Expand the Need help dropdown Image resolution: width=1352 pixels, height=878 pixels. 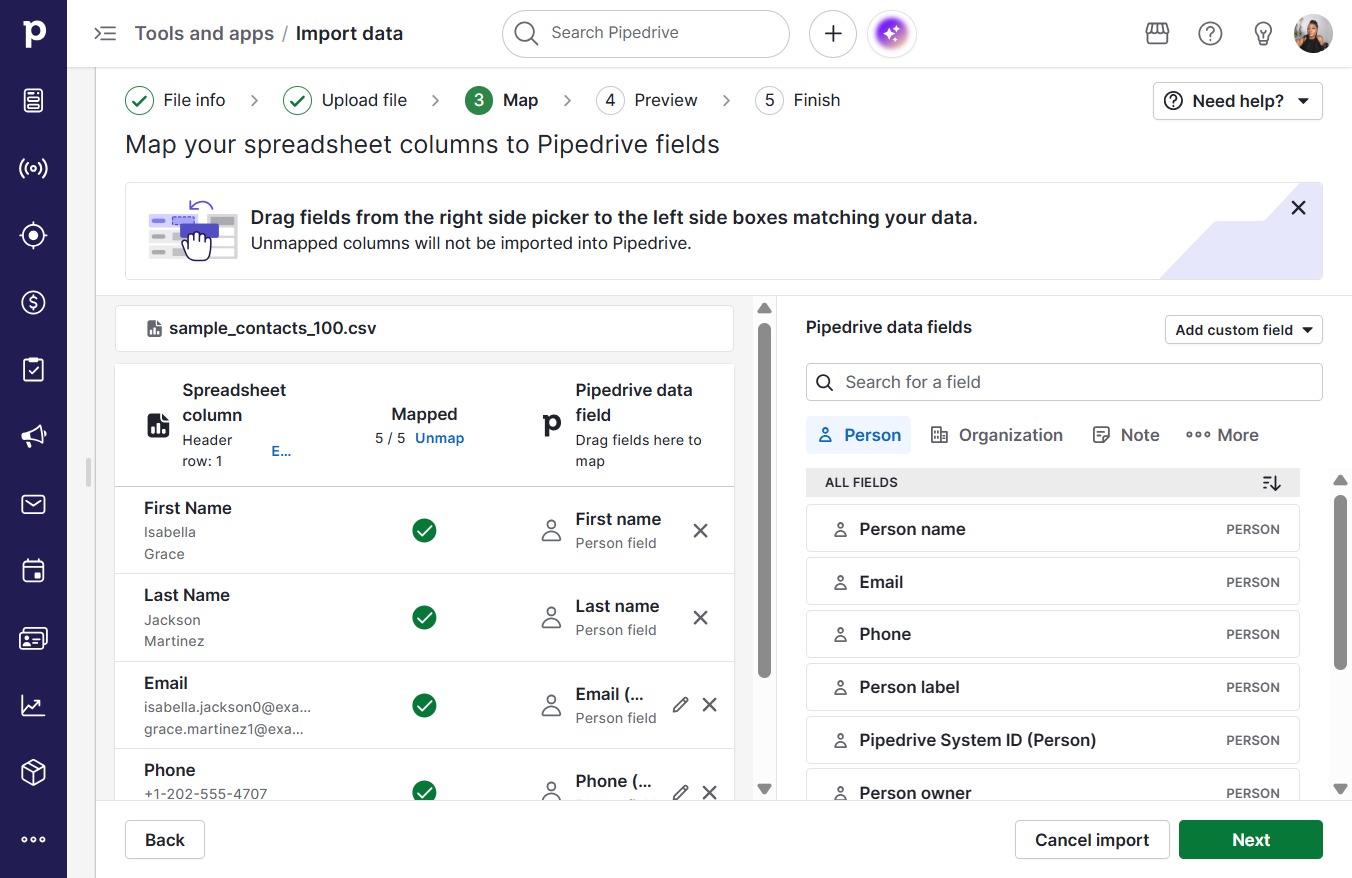pyautogui.click(x=1238, y=101)
